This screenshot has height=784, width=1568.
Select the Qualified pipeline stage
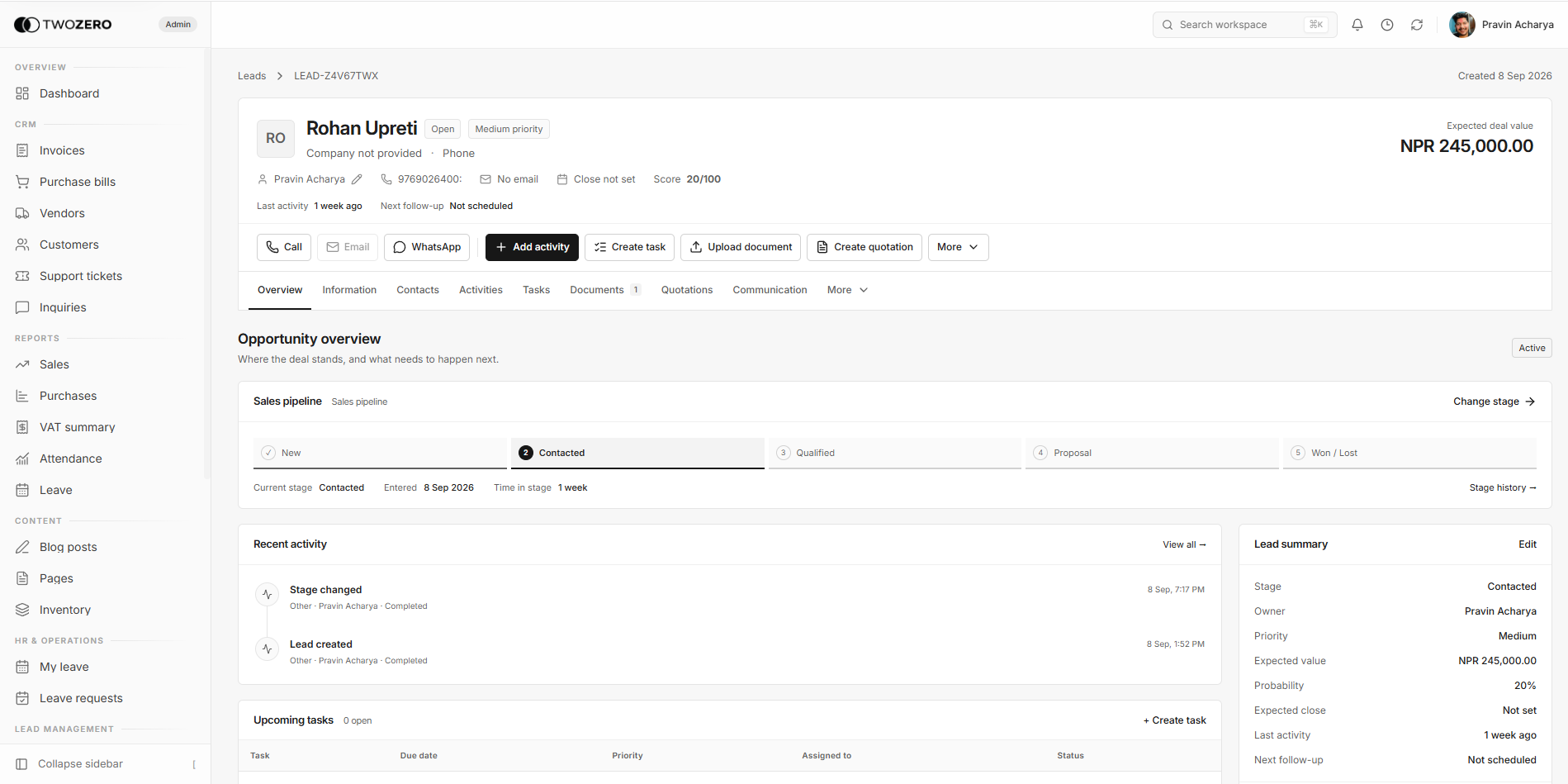pos(895,453)
